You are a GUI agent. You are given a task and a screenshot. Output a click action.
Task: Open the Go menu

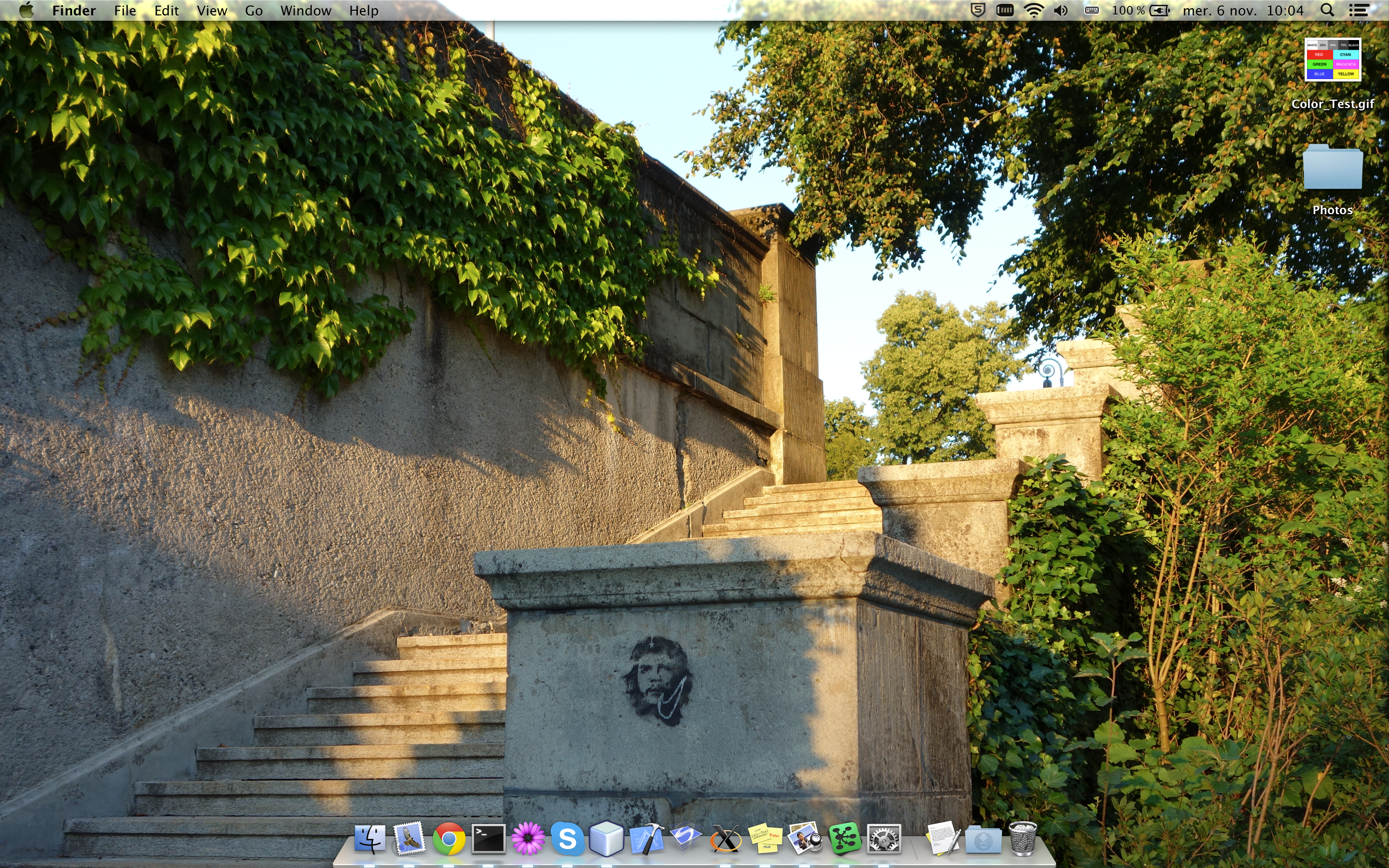pyautogui.click(x=253, y=10)
